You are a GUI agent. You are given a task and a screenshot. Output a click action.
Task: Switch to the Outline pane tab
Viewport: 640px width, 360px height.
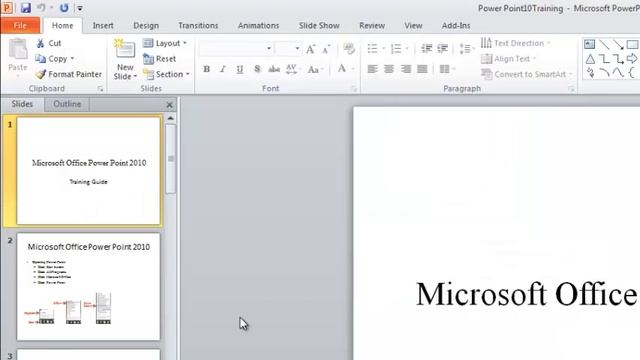[67, 104]
